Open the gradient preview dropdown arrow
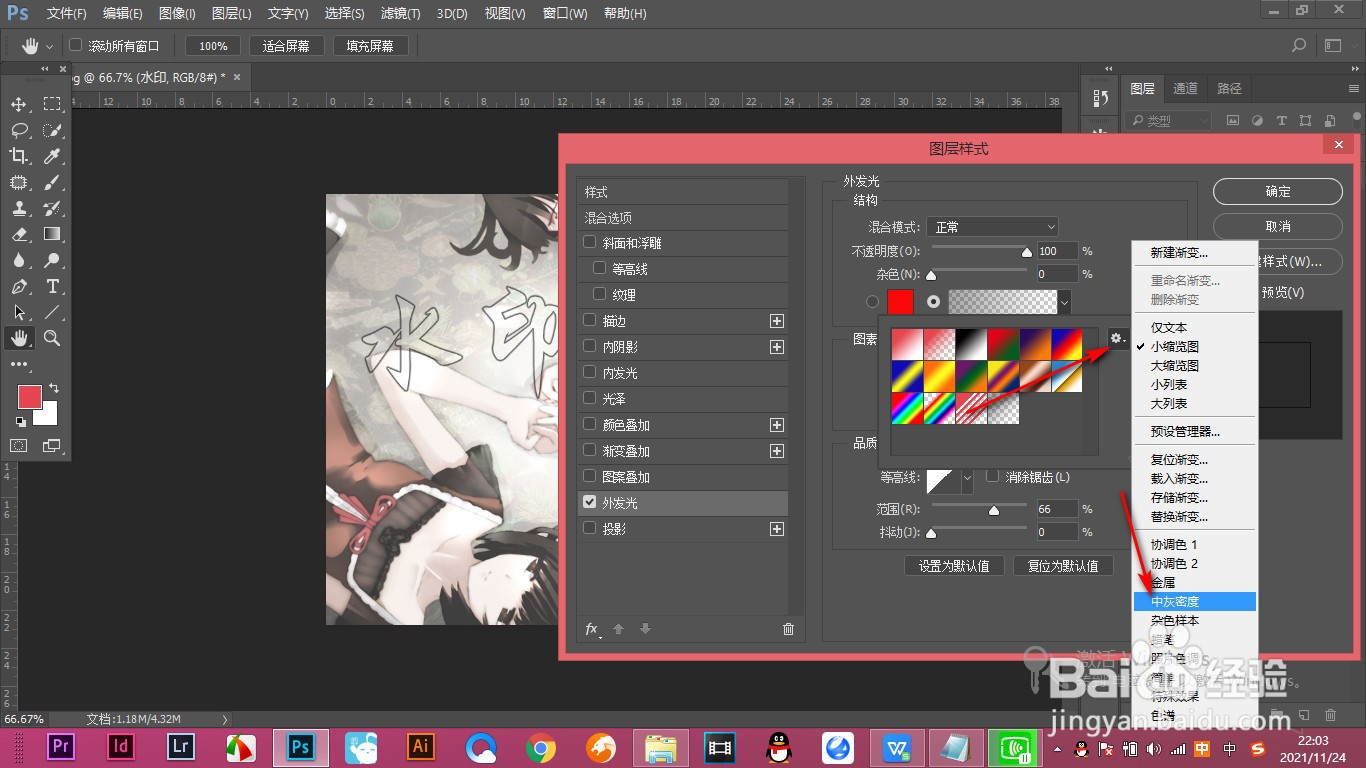 [1064, 301]
